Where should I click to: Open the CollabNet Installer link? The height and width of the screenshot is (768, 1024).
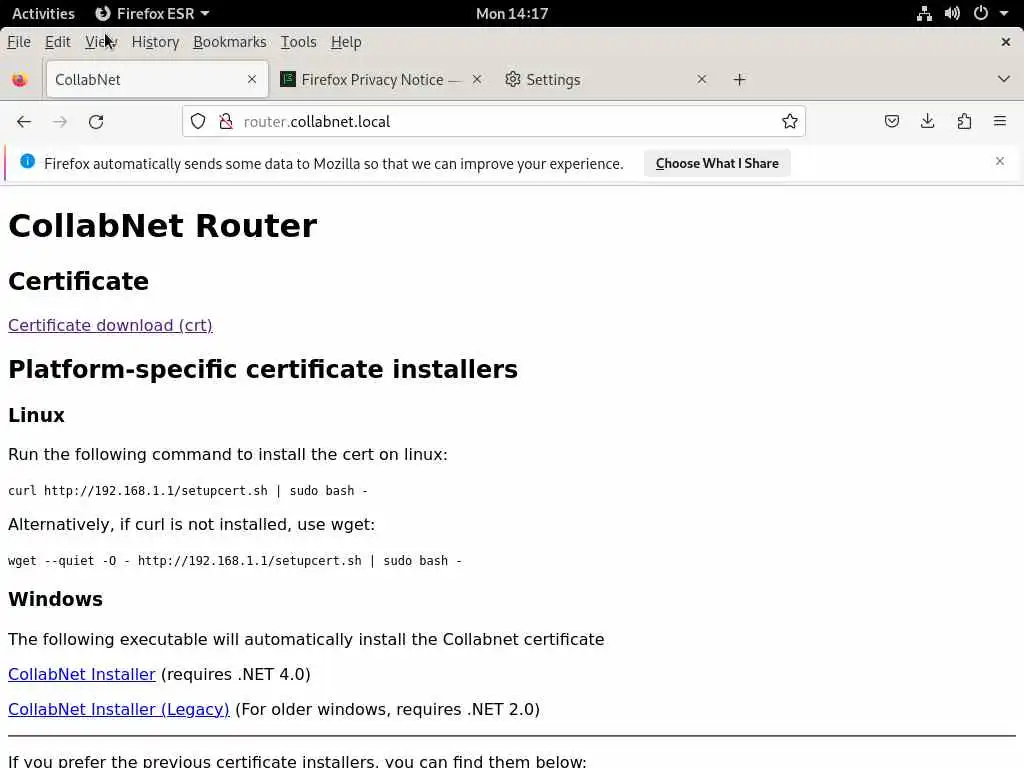[82, 674]
